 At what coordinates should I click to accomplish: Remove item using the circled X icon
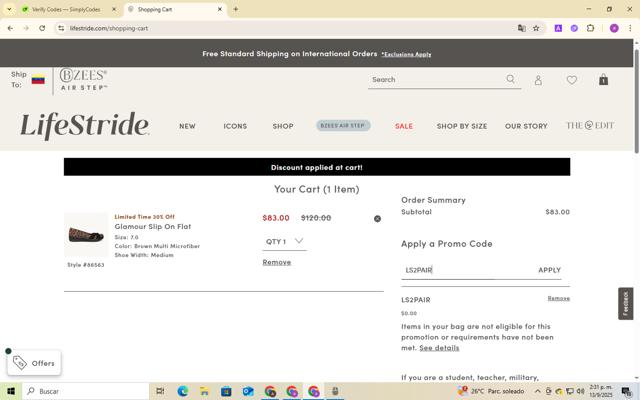tap(377, 219)
